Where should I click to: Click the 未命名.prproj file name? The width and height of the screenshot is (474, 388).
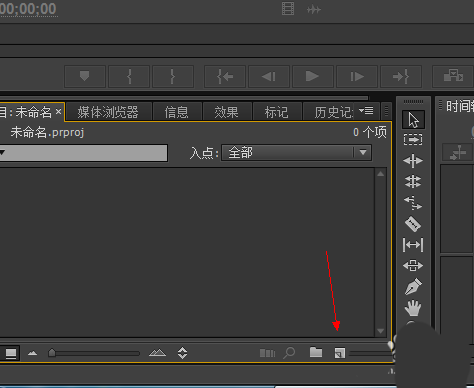pos(47,133)
